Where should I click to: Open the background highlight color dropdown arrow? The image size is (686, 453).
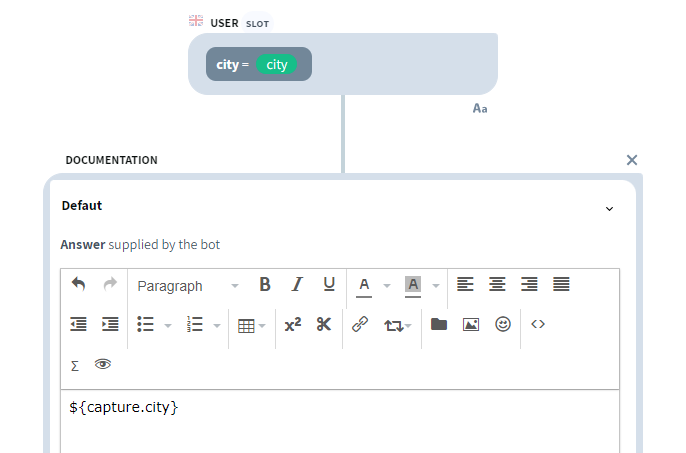coord(436,286)
